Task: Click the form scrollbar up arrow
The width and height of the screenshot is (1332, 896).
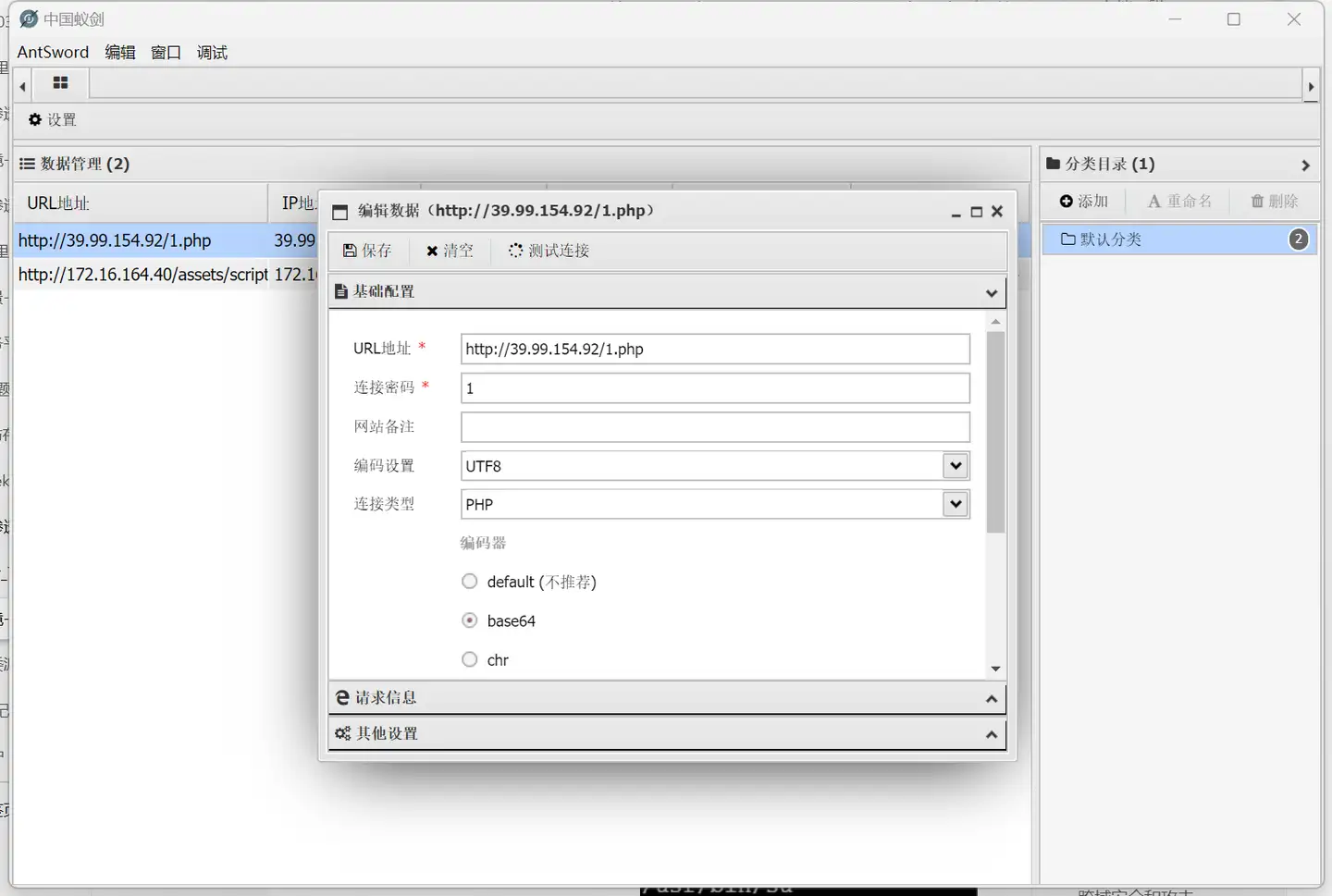Action: [x=995, y=322]
